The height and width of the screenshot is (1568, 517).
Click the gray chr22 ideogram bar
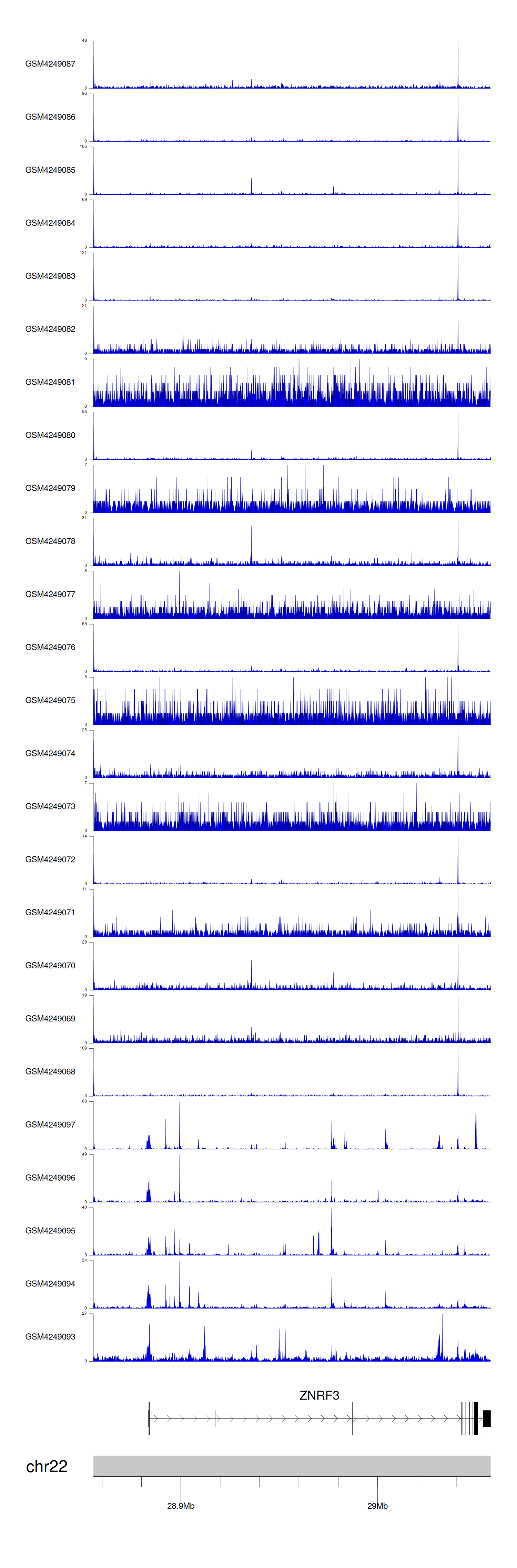(292, 1466)
